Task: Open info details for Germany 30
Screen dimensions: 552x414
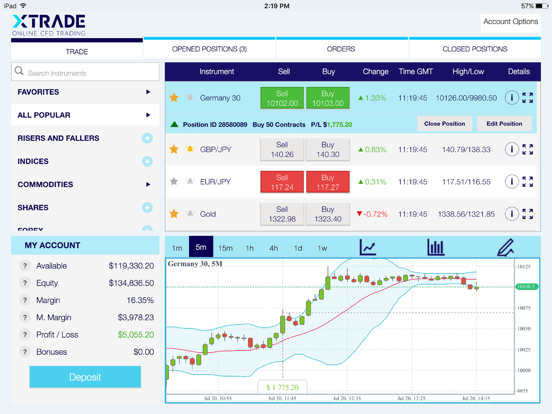Action: (x=512, y=98)
